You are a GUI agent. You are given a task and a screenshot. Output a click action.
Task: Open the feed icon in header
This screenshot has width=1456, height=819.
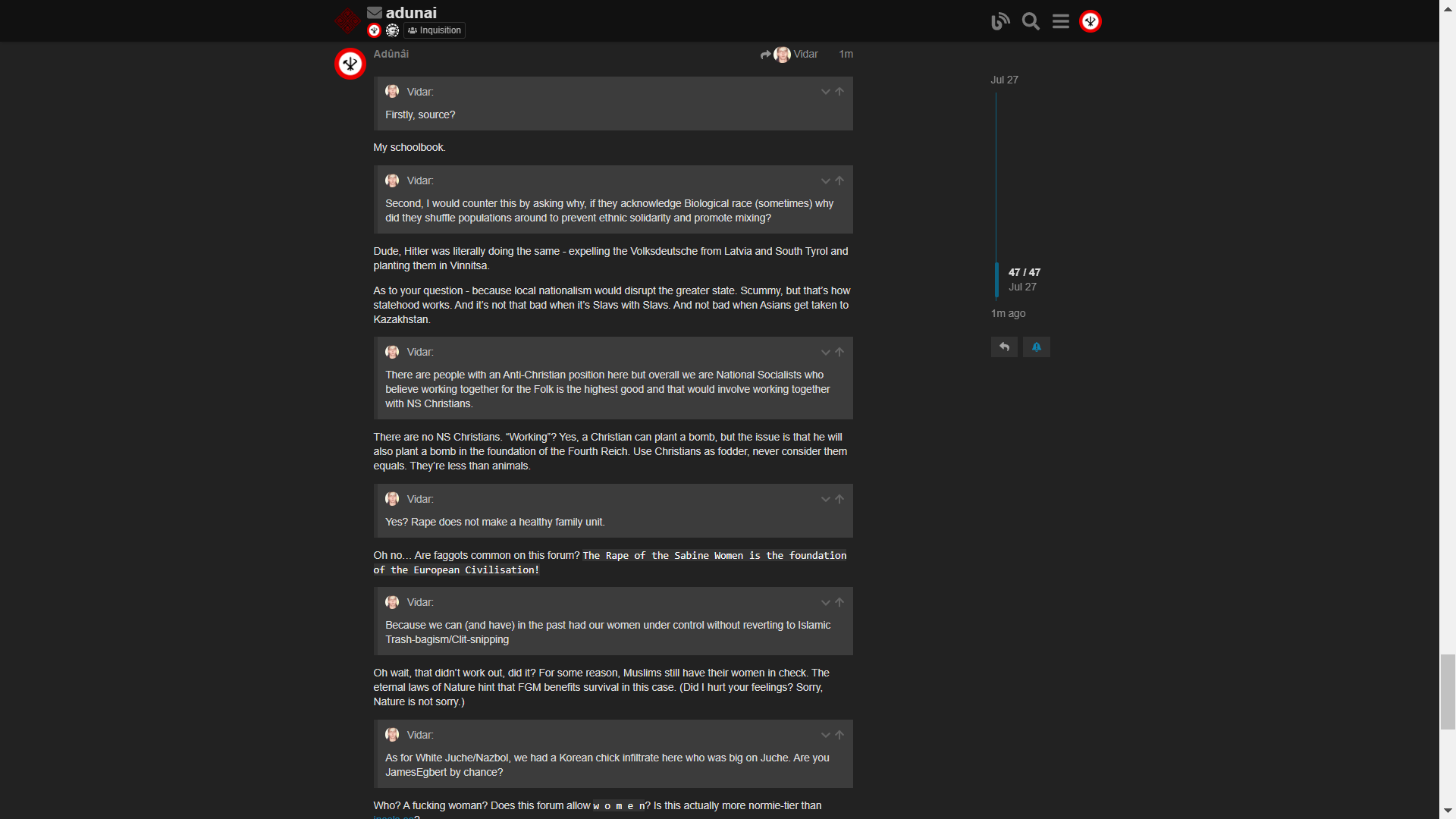point(1000,21)
